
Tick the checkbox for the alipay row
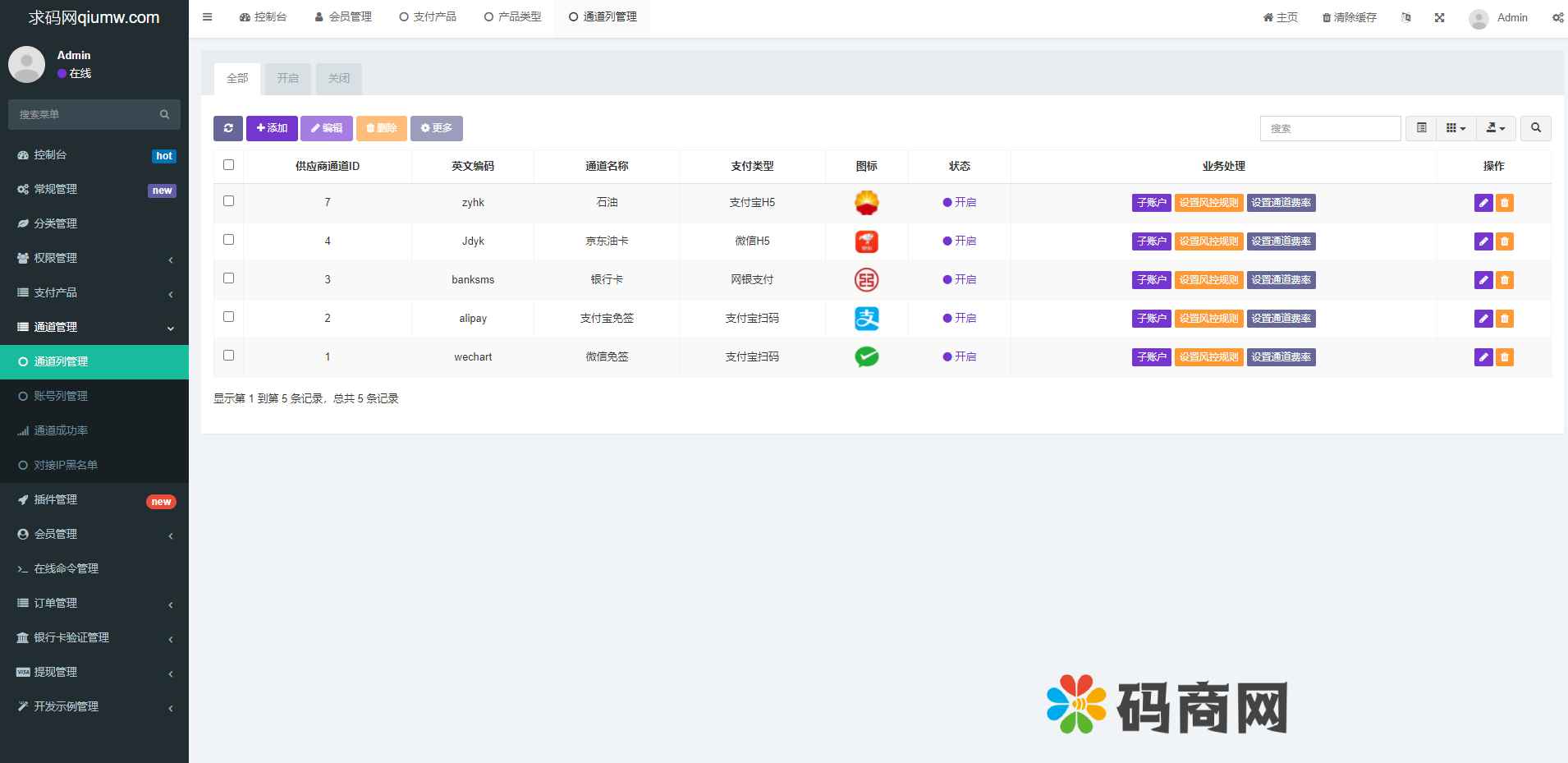point(228,317)
